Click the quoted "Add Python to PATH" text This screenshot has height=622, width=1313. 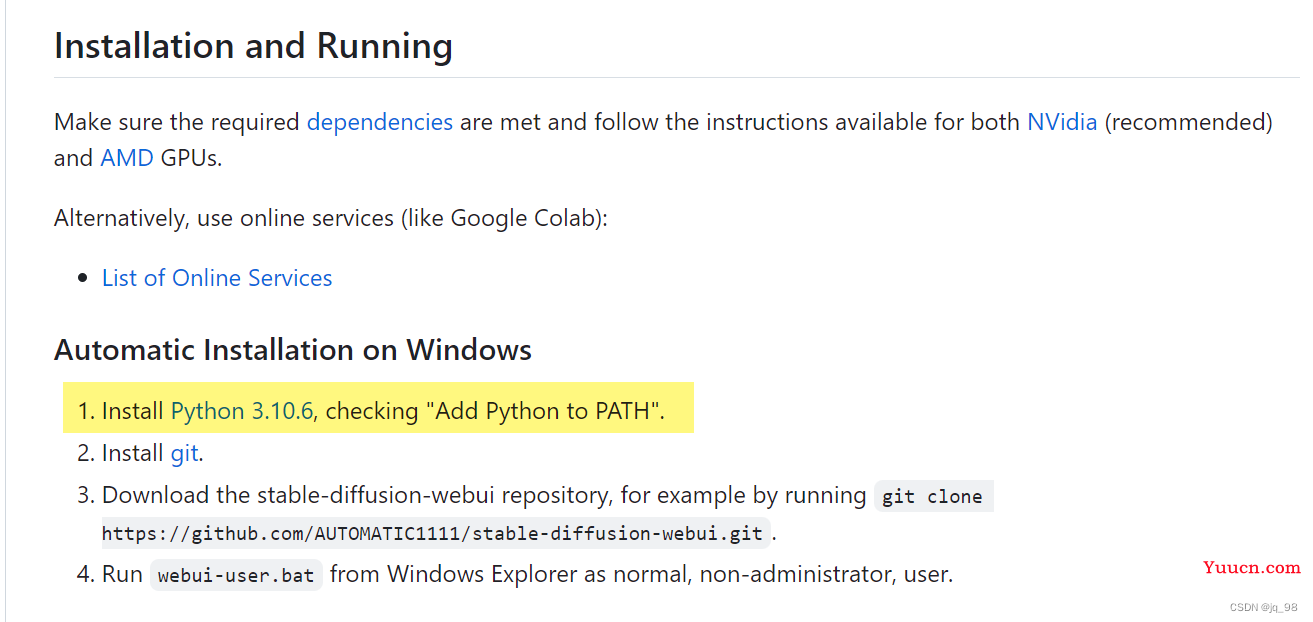(546, 411)
